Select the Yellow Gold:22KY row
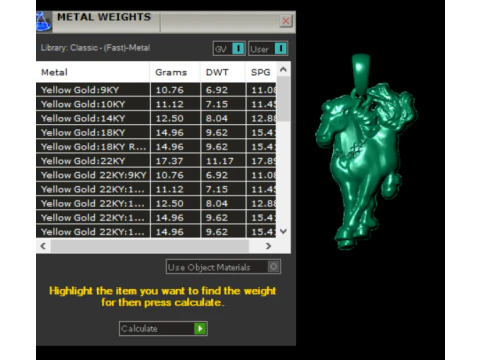This screenshot has width=480, height=360. click(156, 161)
